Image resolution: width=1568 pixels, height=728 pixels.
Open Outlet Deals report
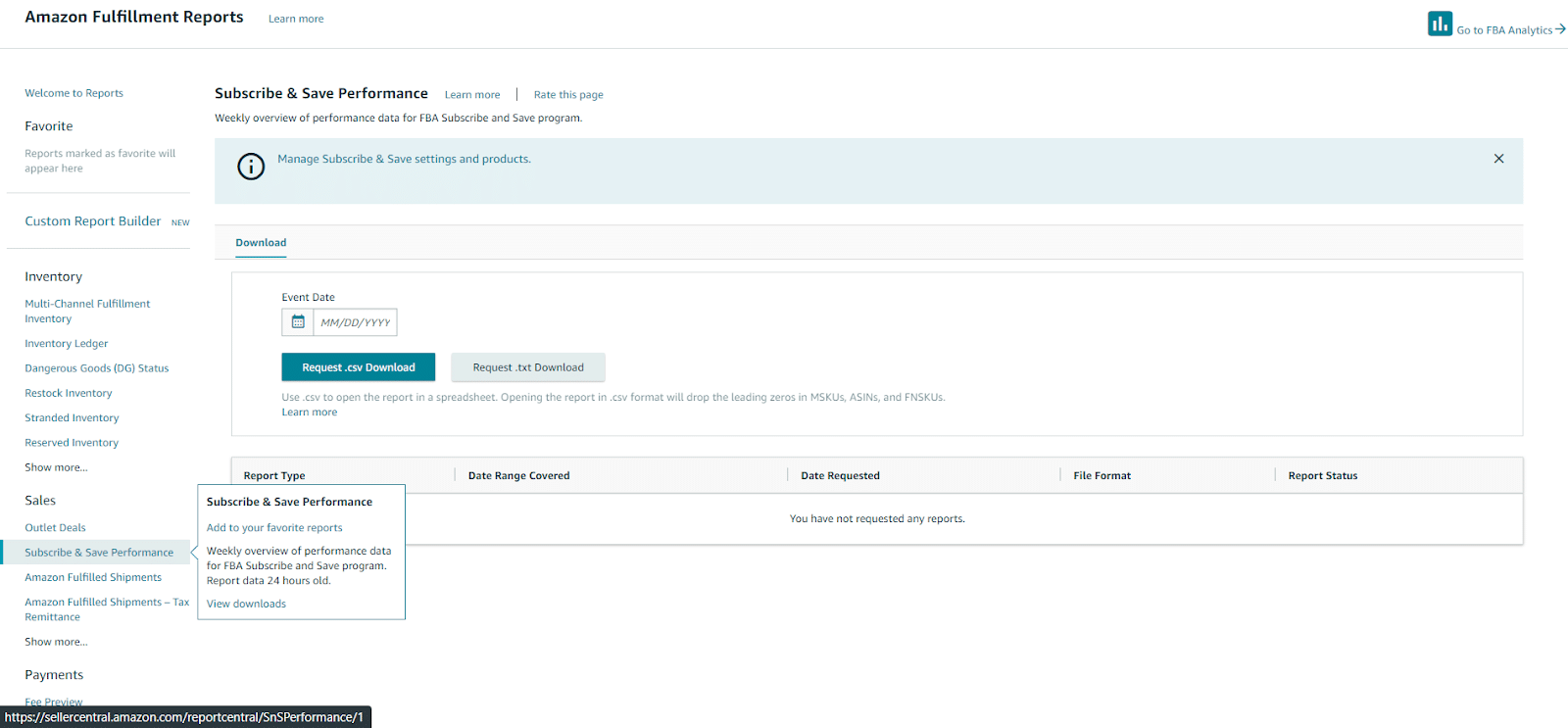tap(55, 528)
